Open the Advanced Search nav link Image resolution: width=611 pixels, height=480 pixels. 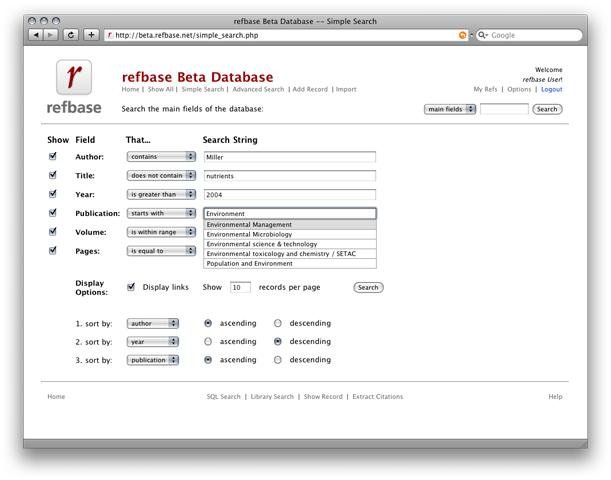[x=258, y=89]
